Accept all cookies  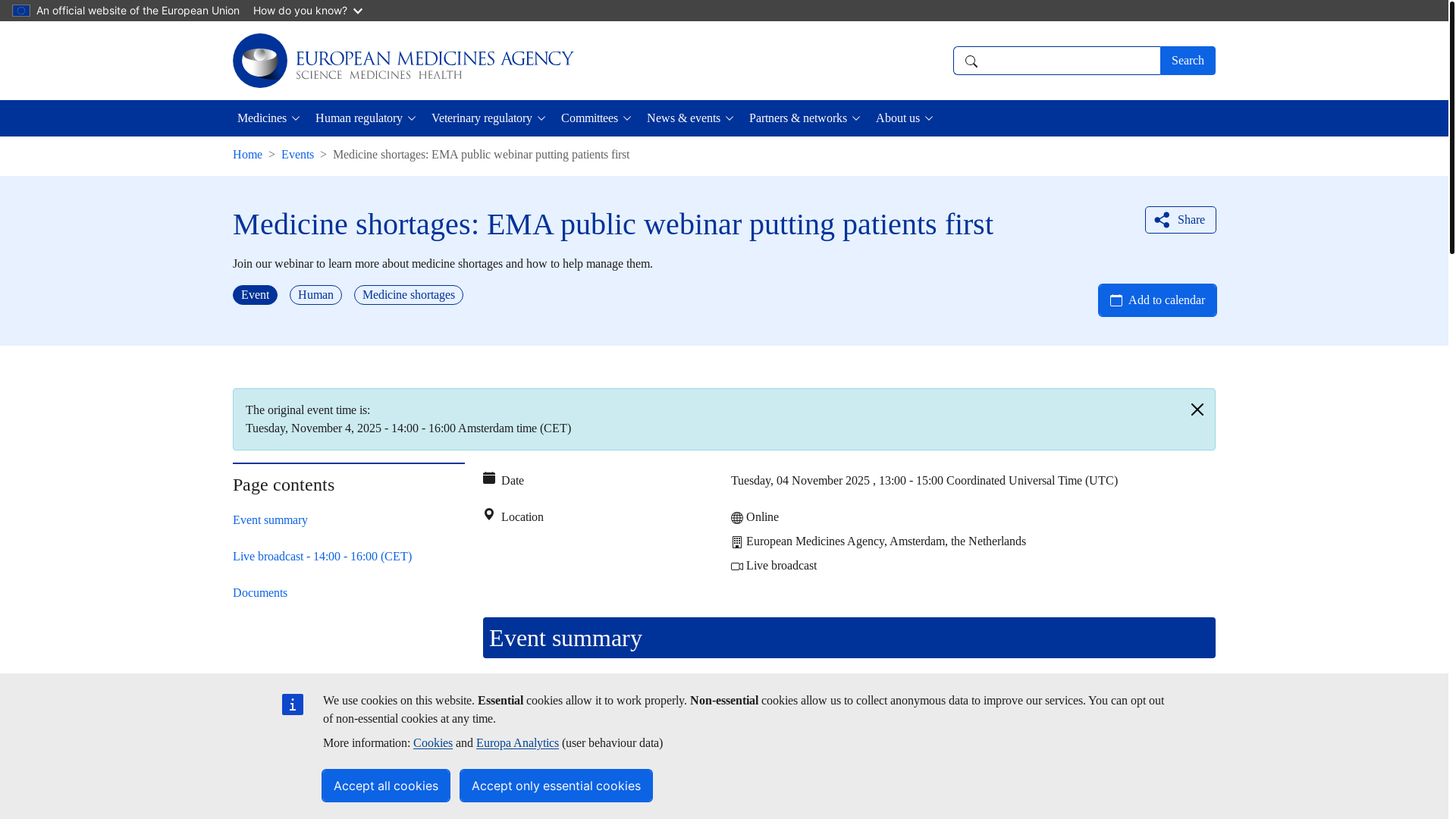click(x=386, y=786)
